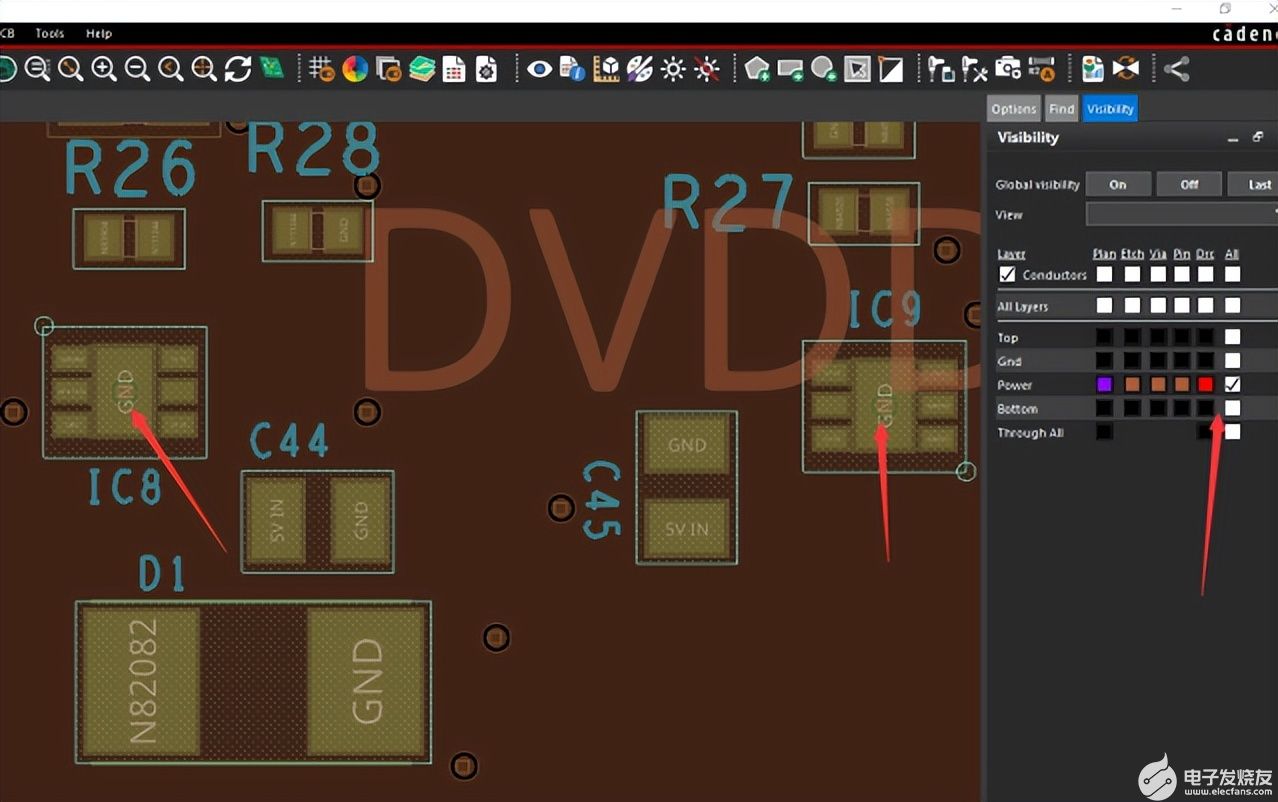Toggle the grid icon in toolbar
Screen dimensions: 1278x802
point(321,68)
